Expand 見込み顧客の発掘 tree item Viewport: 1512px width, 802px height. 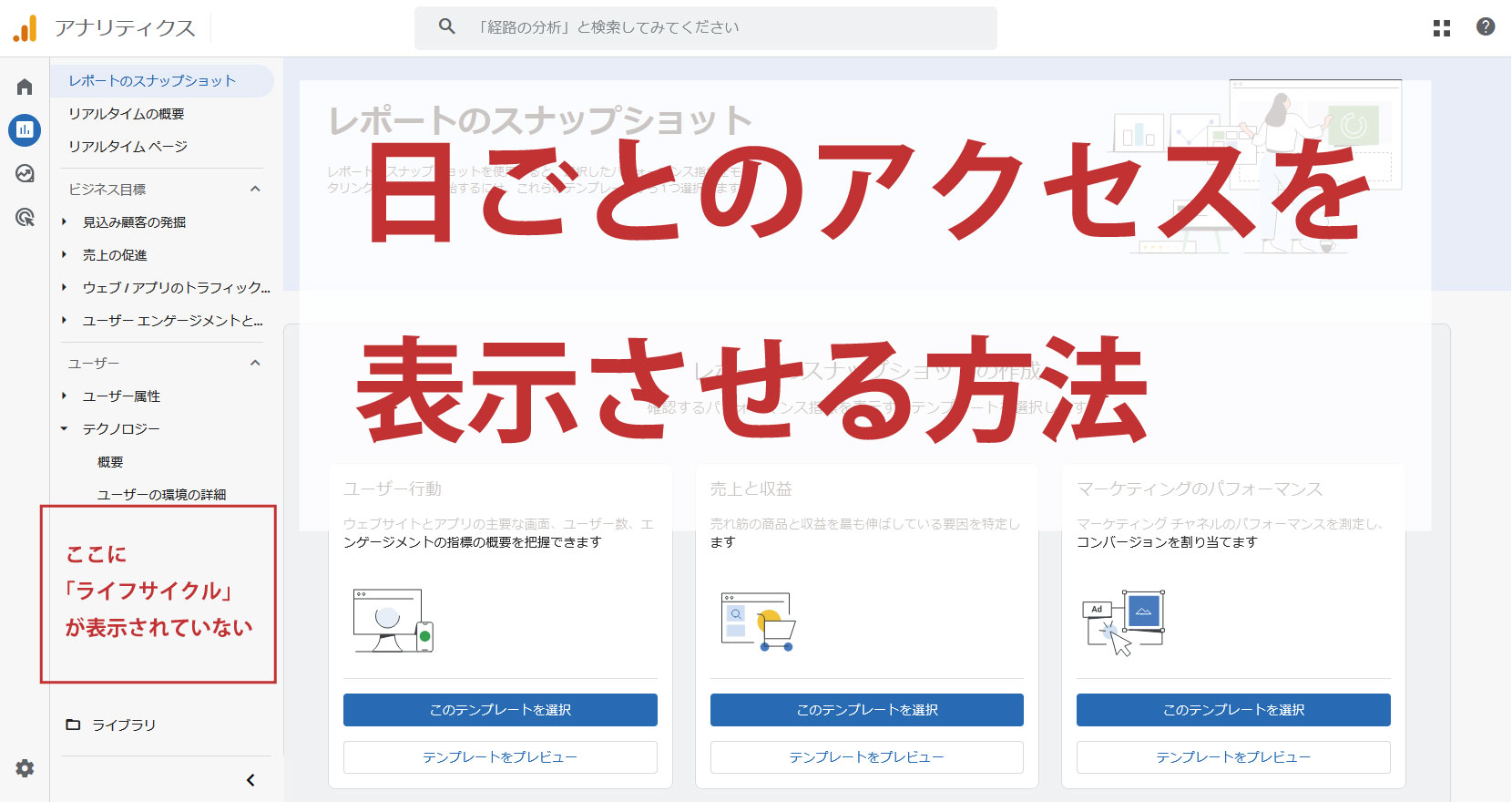coord(65,222)
